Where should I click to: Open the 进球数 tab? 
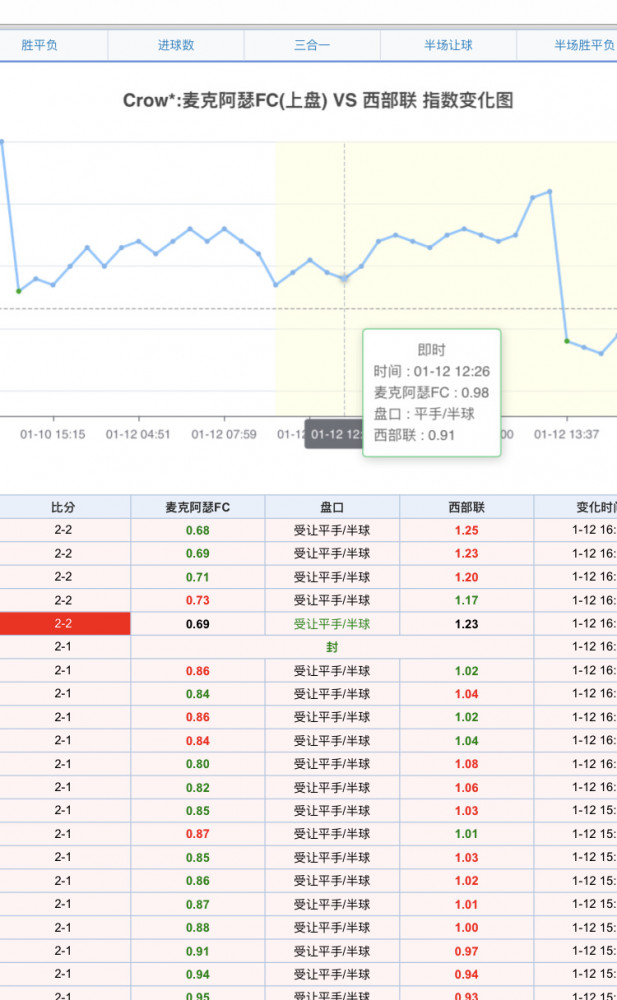point(176,45)
